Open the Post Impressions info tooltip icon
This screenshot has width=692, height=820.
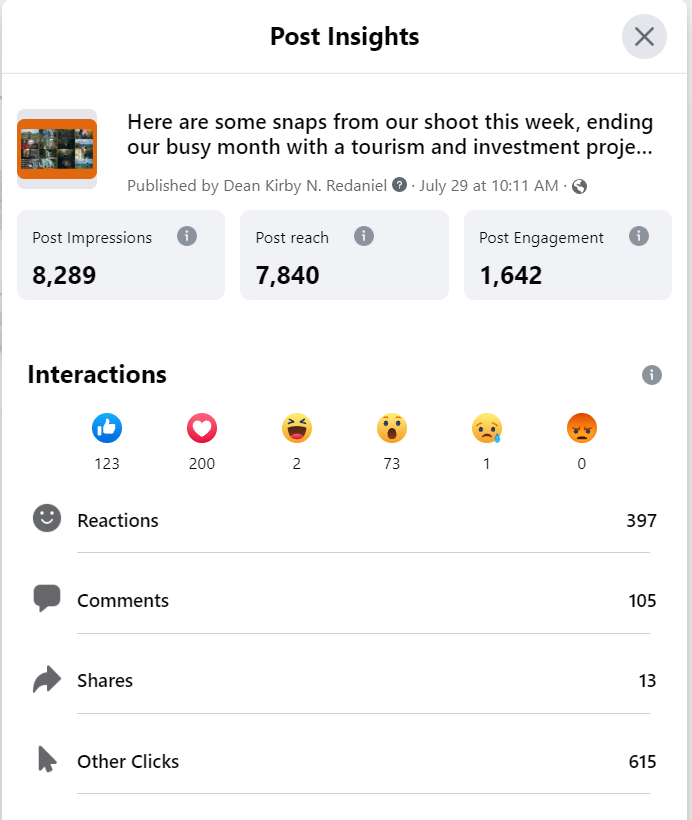pyautogui.click(x=186, y=237)
